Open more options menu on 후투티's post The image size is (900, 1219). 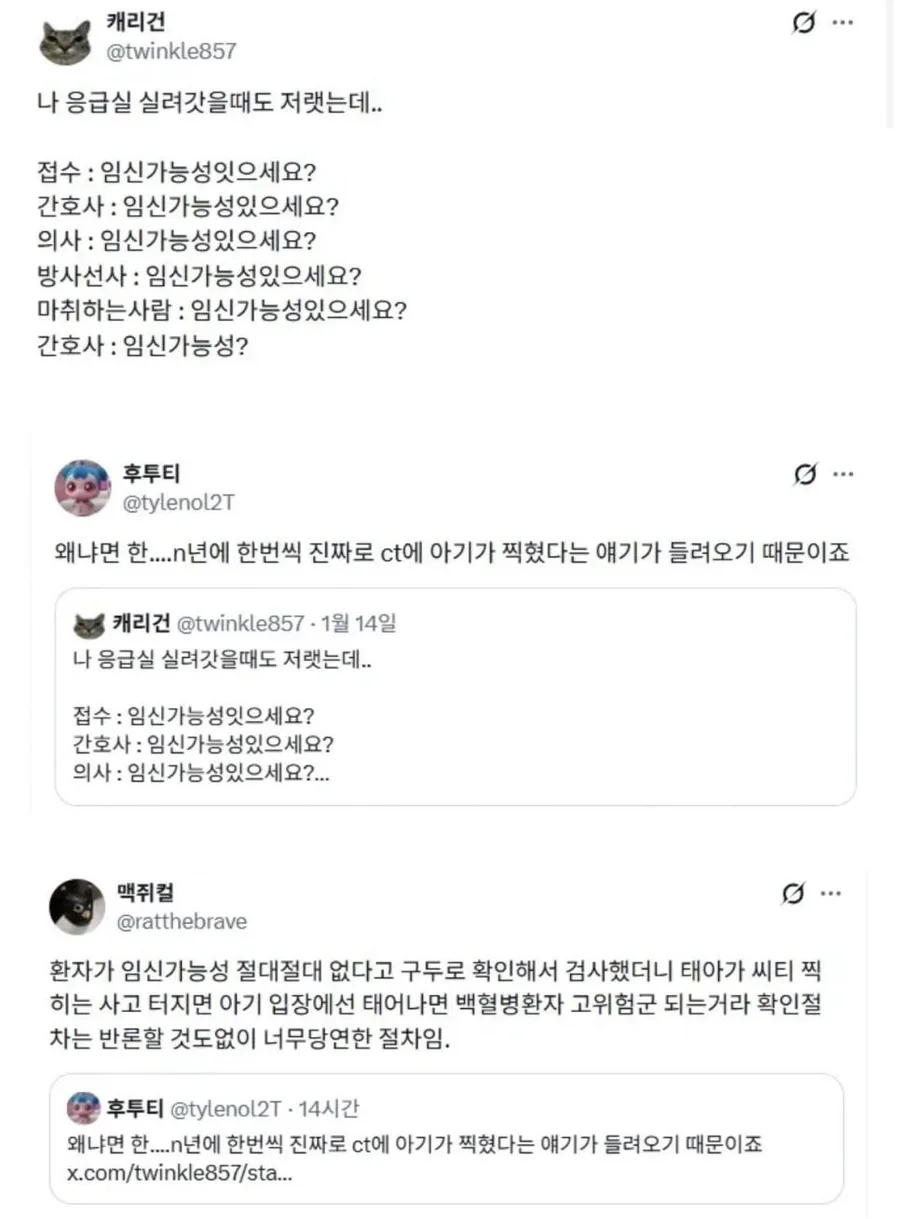844,474
